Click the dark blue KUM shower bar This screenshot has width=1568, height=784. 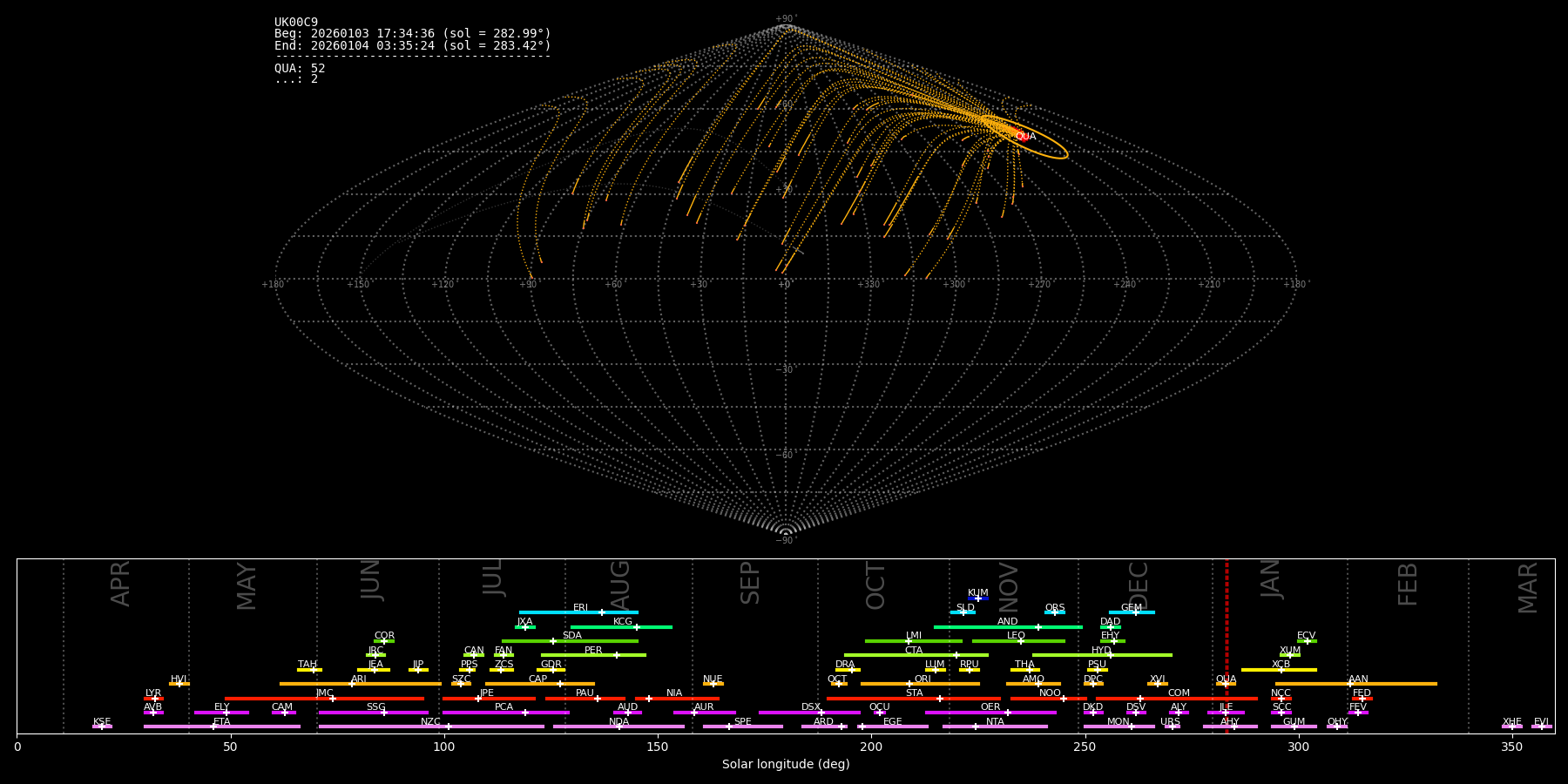pyautogui.click(x=978, y=598)
